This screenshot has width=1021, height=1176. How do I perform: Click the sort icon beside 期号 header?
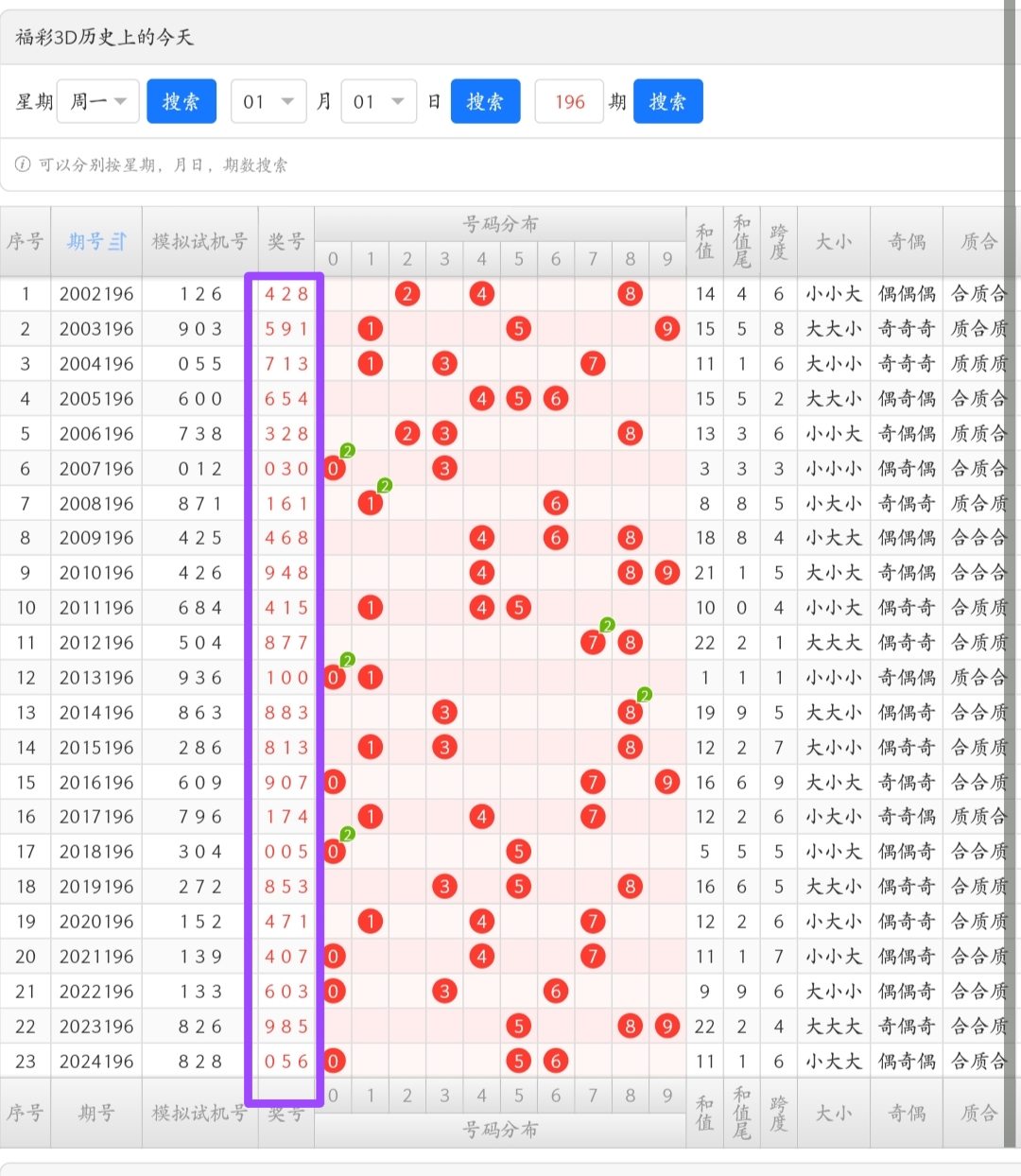tap(116, 242)
